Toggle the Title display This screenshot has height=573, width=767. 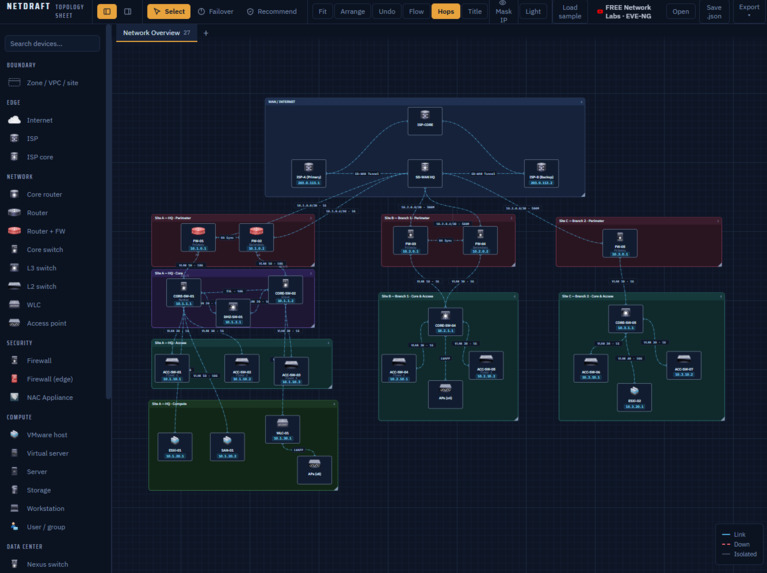474,11
